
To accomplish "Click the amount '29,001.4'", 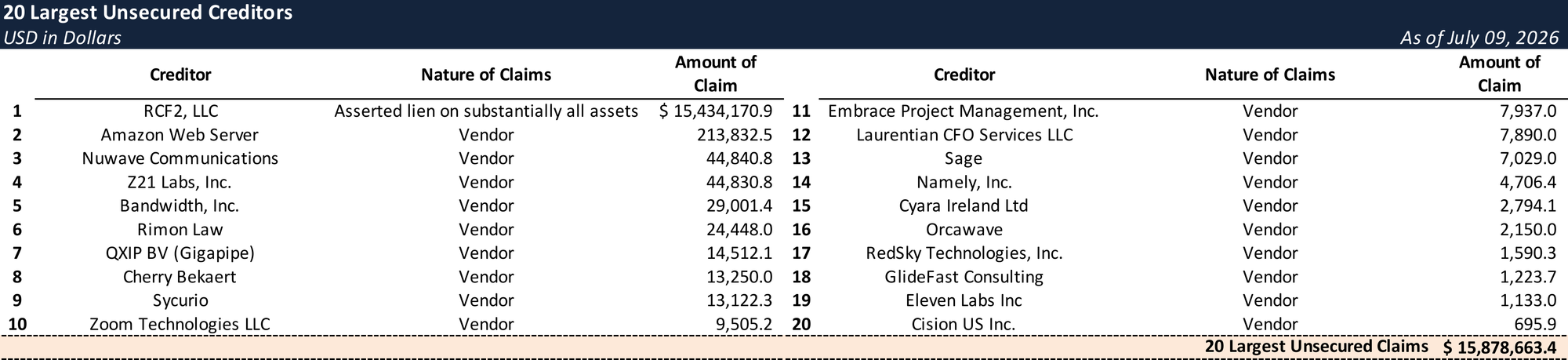I will (x=739, y=205).
